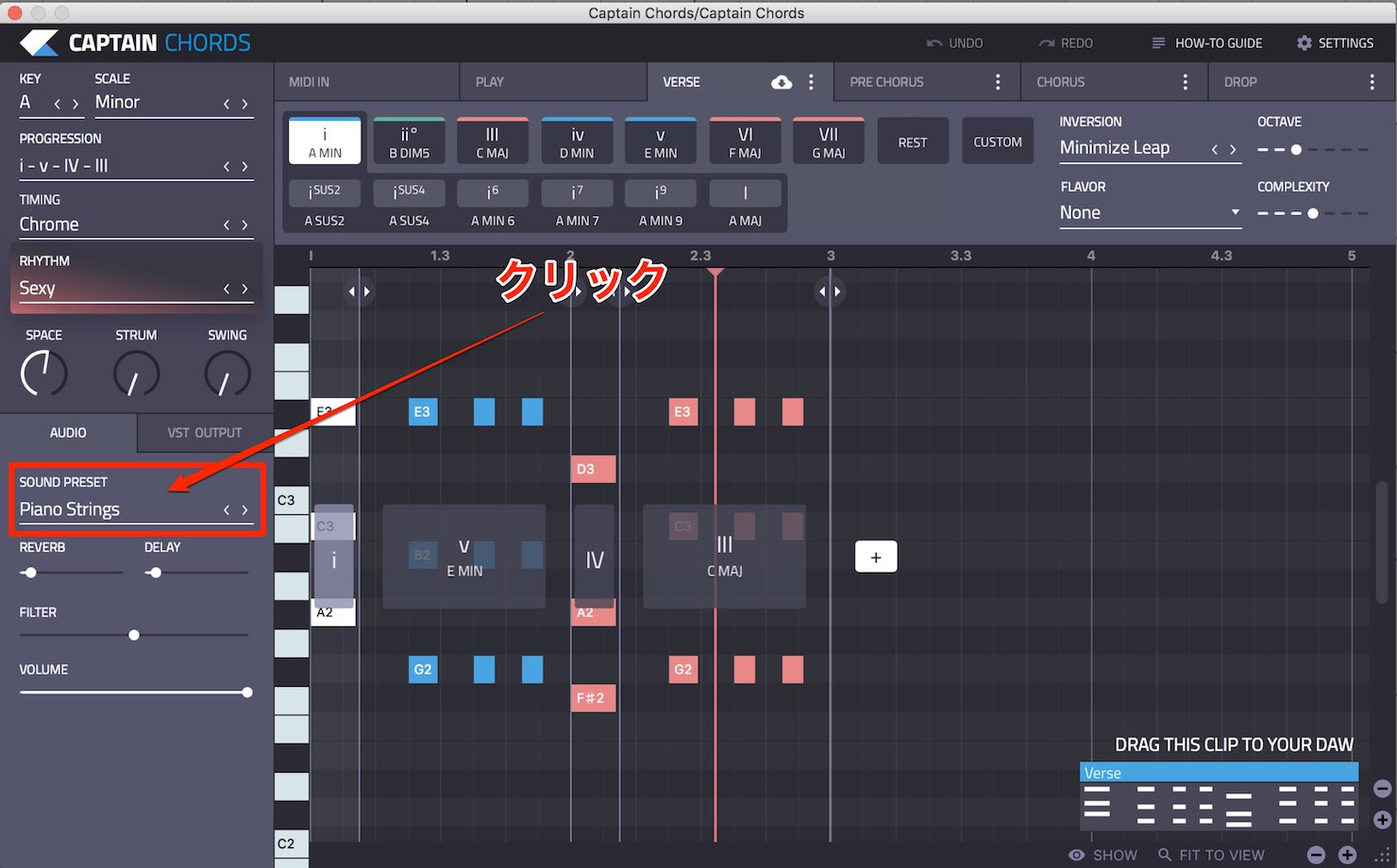Open the How-To Guide list icon
This screenshot has height=868, width=1397.
(x=1158, y=43)
